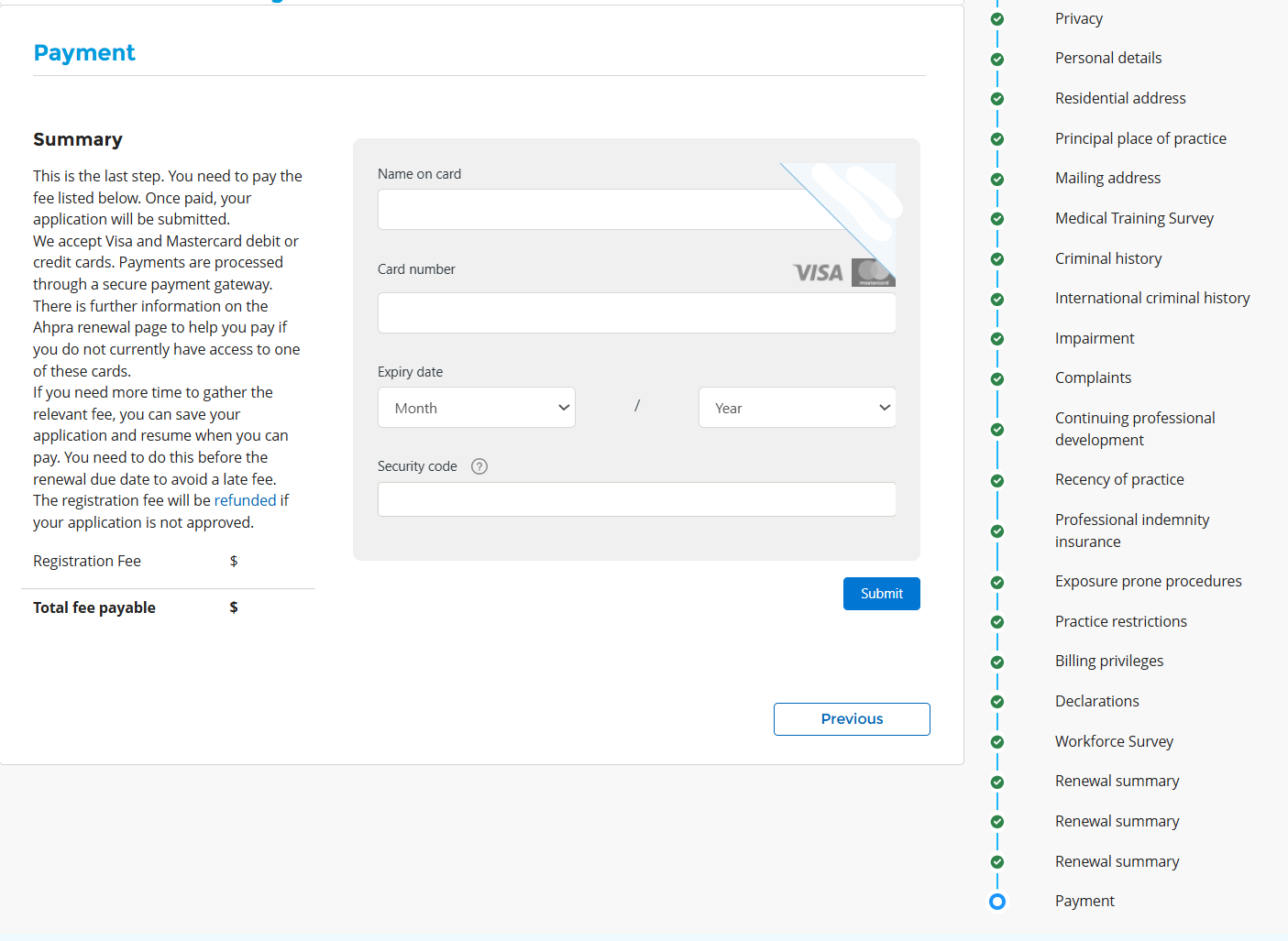Click the green check beside Mailing address
The width and height of the screenshot is (1288, 941).
click(x=997, y=180)
